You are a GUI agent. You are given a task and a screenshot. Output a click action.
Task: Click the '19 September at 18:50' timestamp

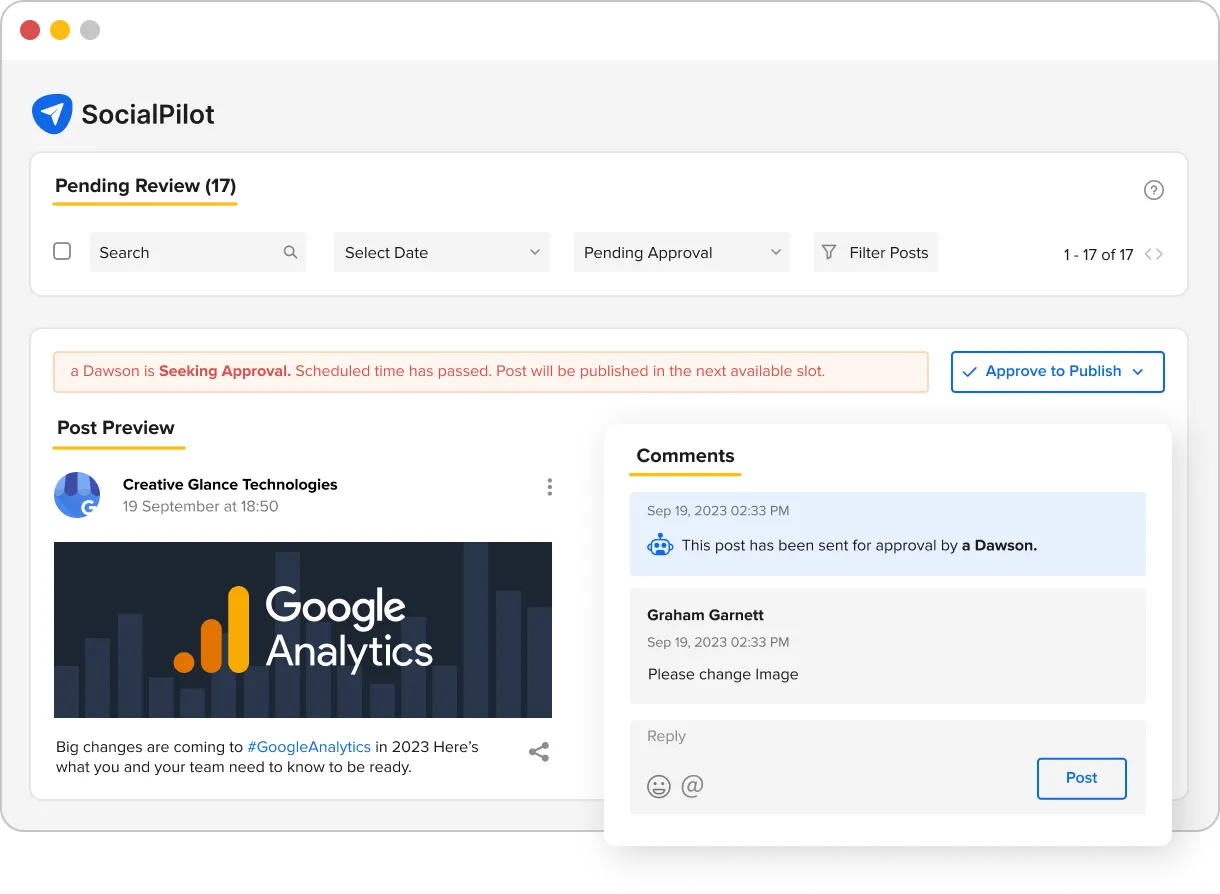[201, 506]
